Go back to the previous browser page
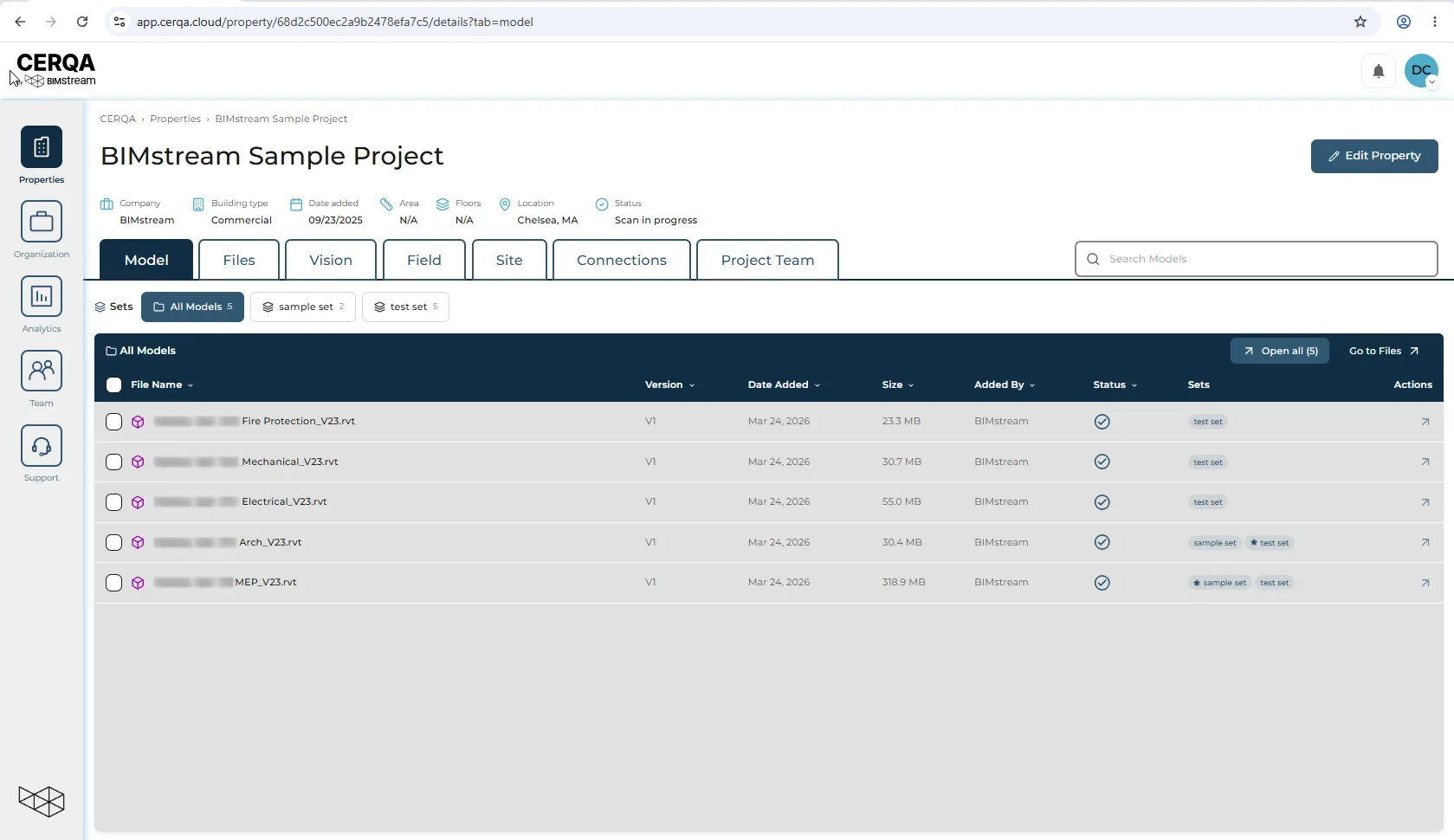Viewport: 1454px width, 840px height. pyautogui.click(x=20, y=22)
